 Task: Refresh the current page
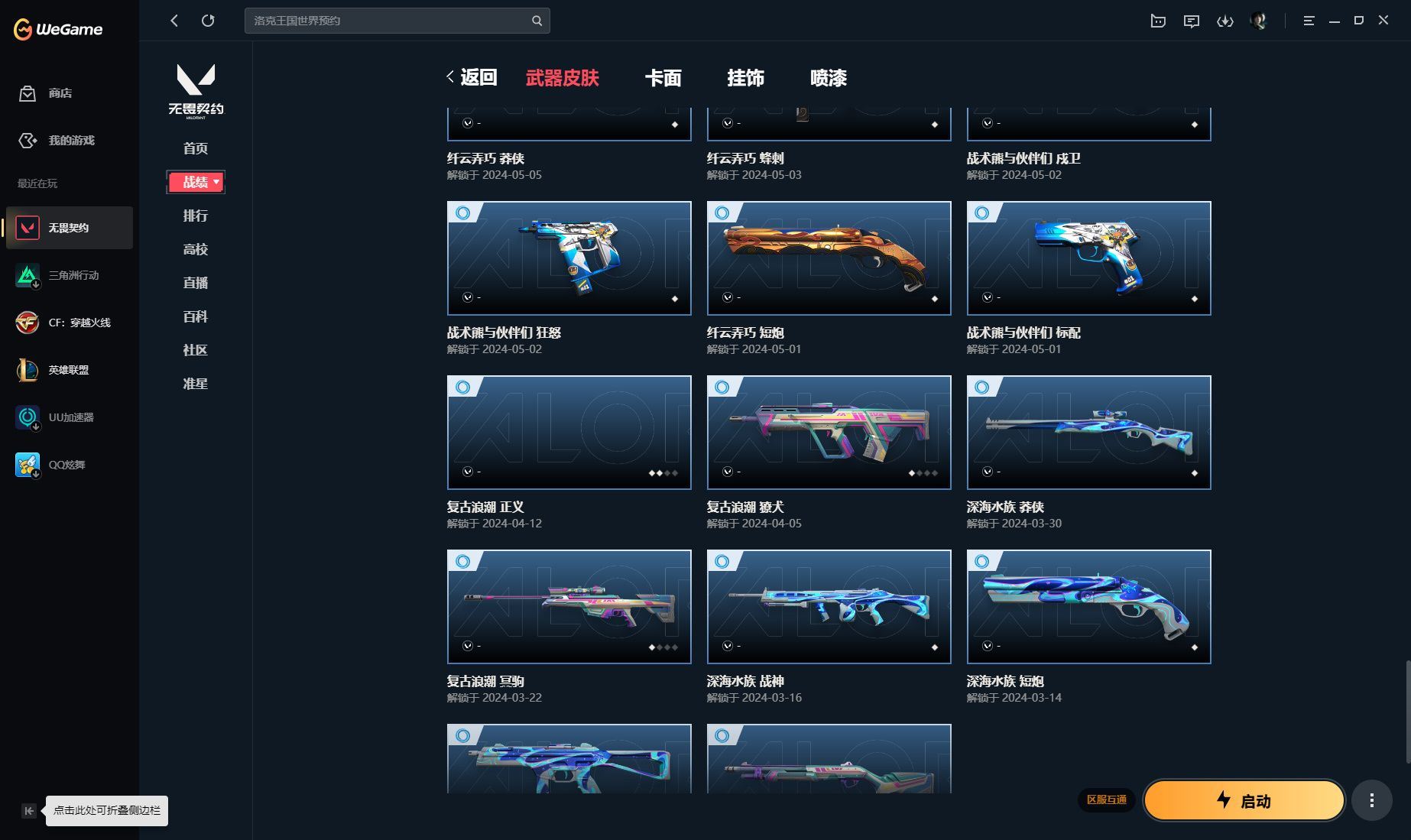208,21
